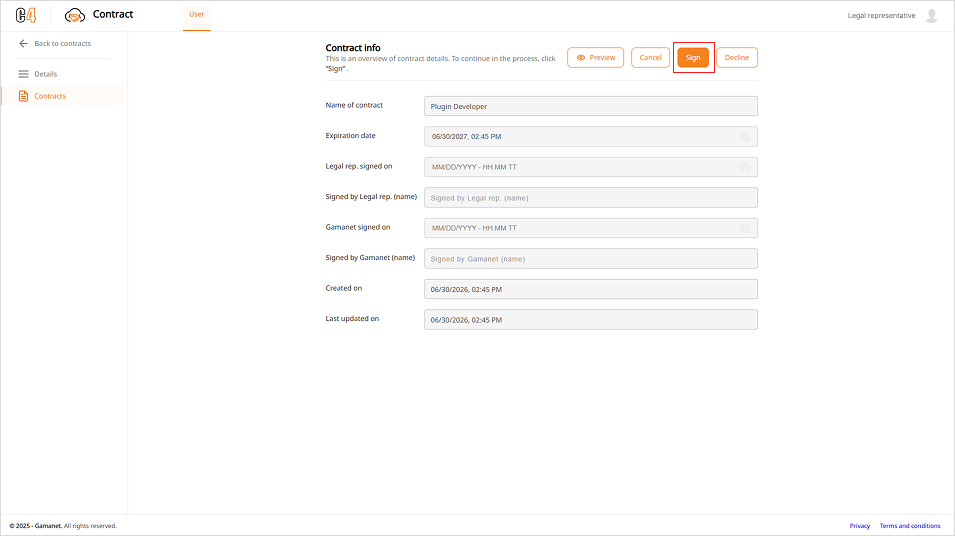Click the Cancel button
This screenshot has height=536, width=955.
click(x=650, y=57)
